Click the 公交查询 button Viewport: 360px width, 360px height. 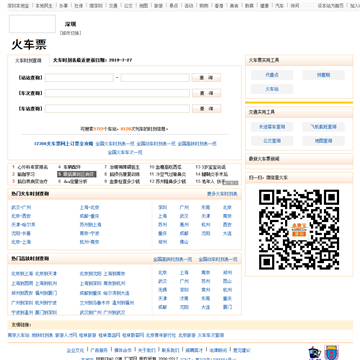click(x=272, y=141)
